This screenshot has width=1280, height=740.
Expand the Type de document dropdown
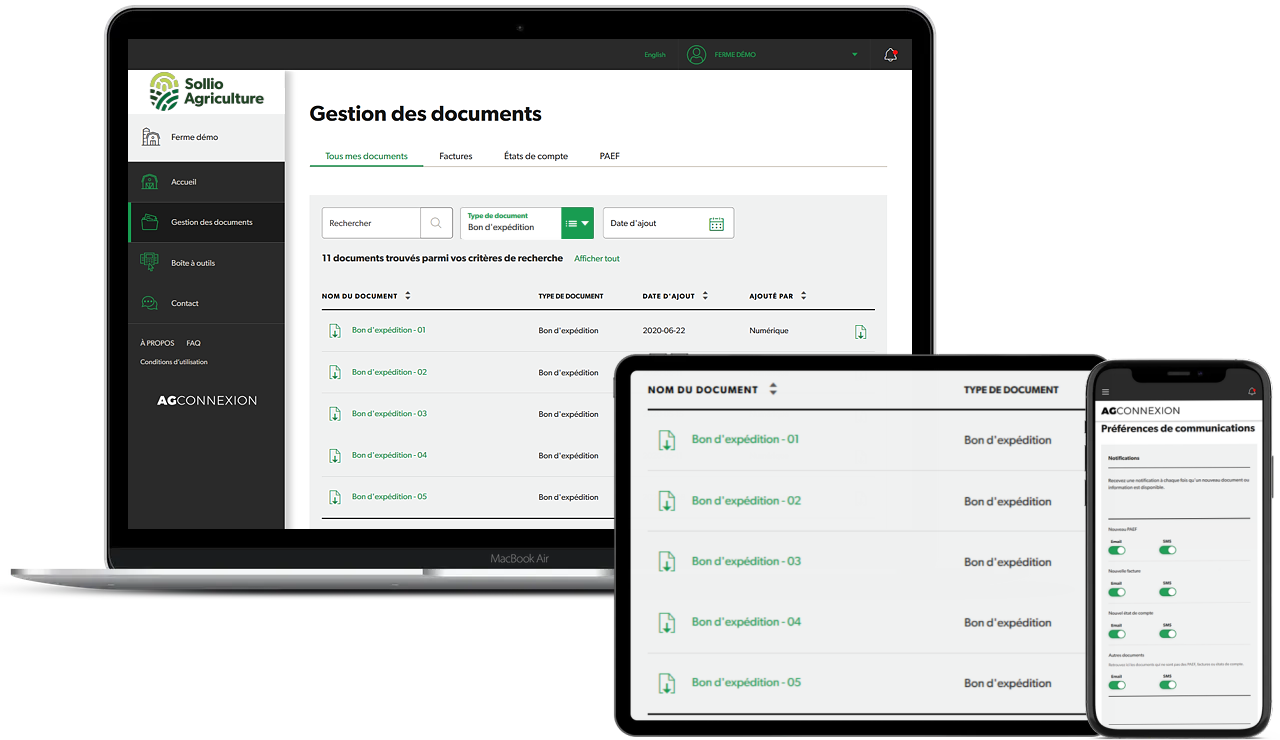click(x=577, y=224)
